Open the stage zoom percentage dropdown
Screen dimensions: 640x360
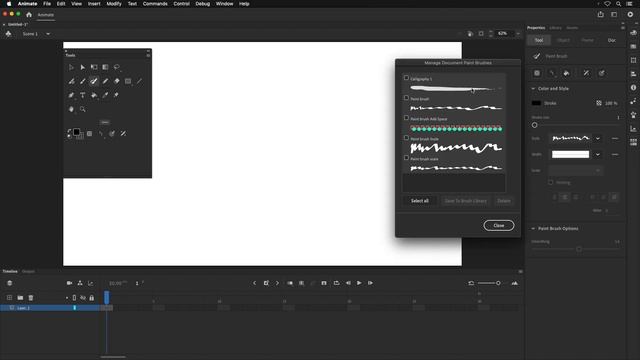pyautogui.click(x=518, y=33)
